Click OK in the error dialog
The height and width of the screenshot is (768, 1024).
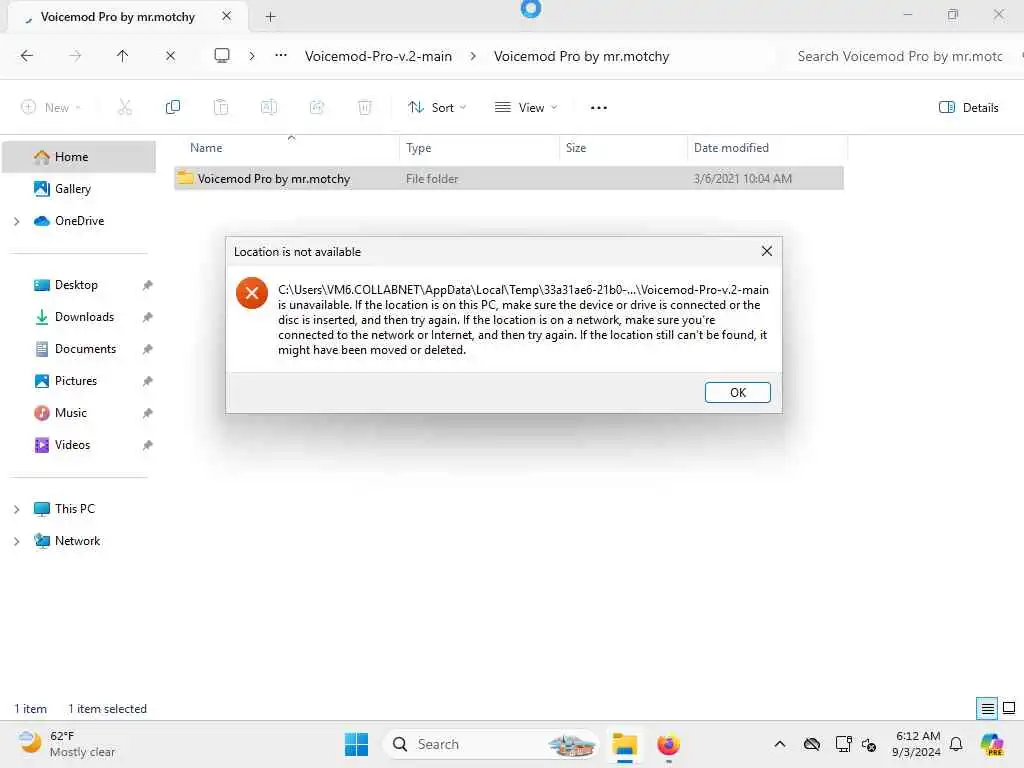737,392
